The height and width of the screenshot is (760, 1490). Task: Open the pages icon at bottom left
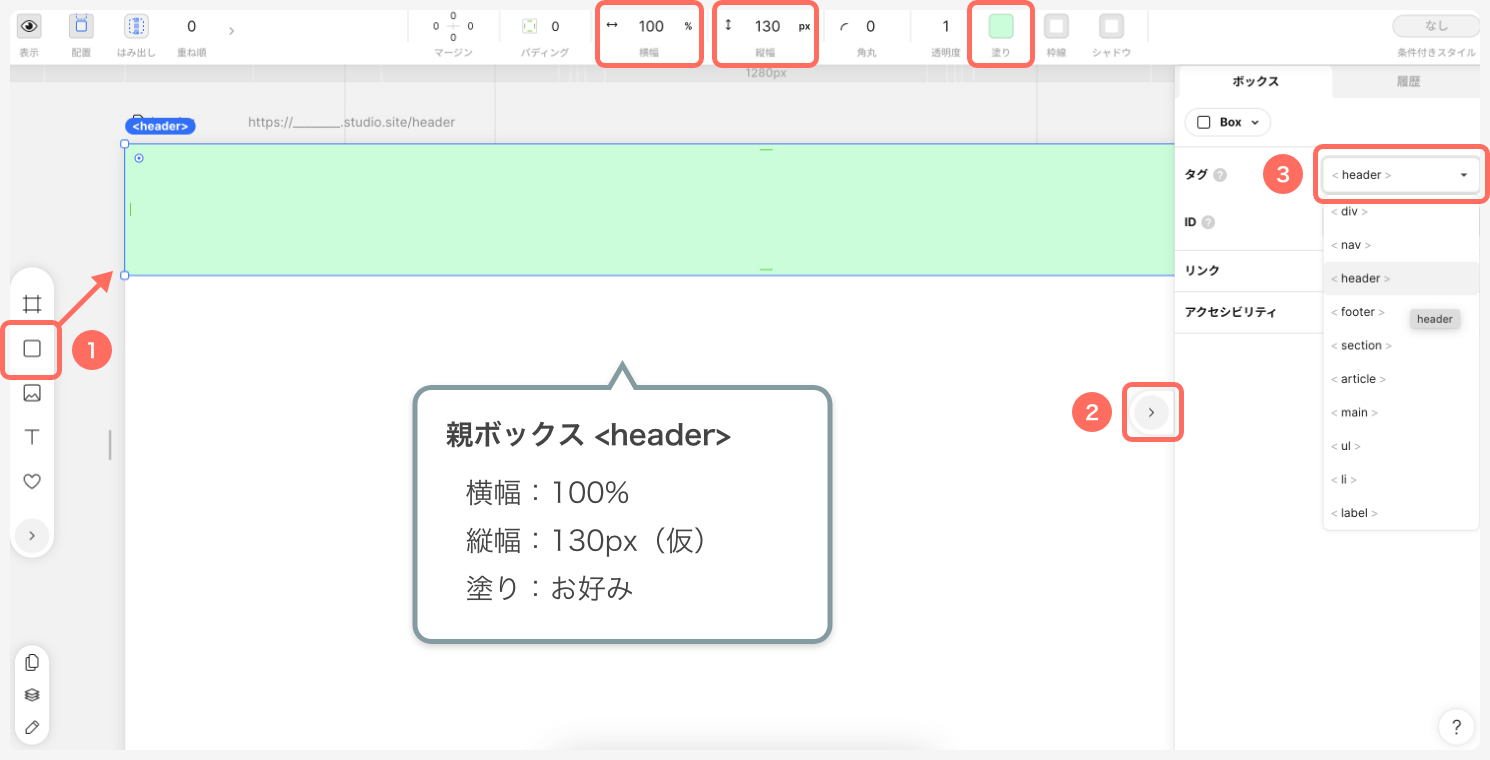[x=32, y=662]
